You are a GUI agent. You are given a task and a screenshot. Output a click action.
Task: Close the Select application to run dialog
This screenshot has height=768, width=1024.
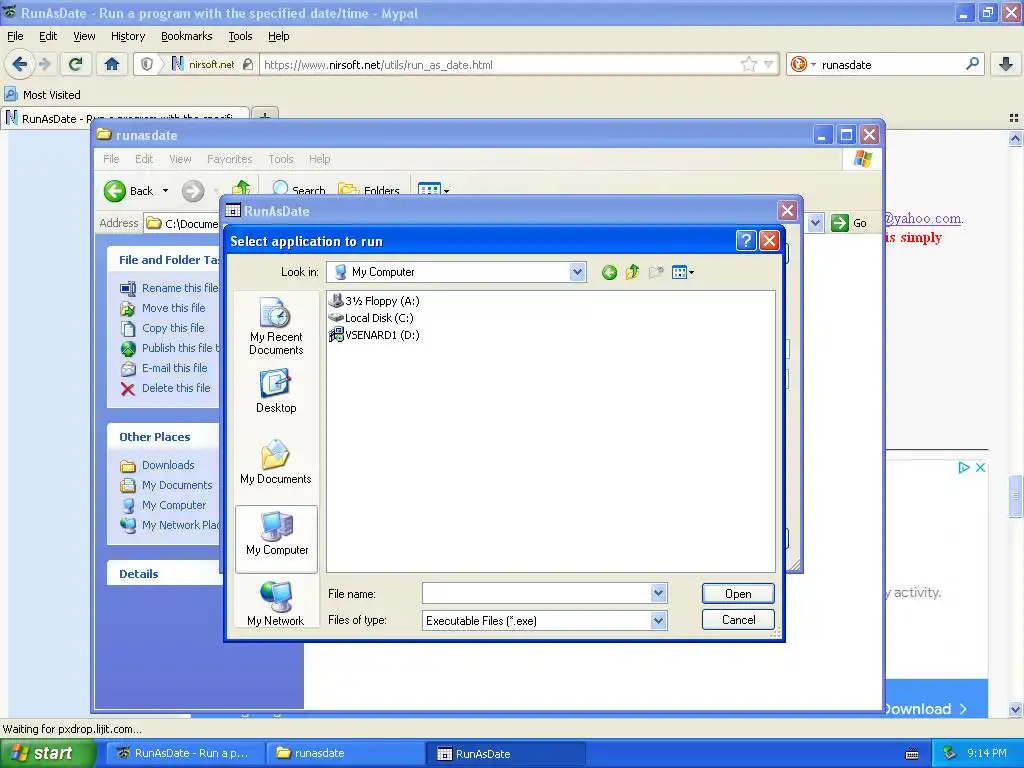(769, 241)
